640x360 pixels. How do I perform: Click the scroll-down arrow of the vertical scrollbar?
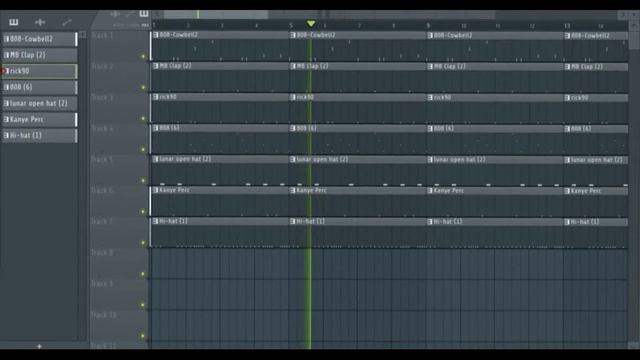tap(633, 345)
